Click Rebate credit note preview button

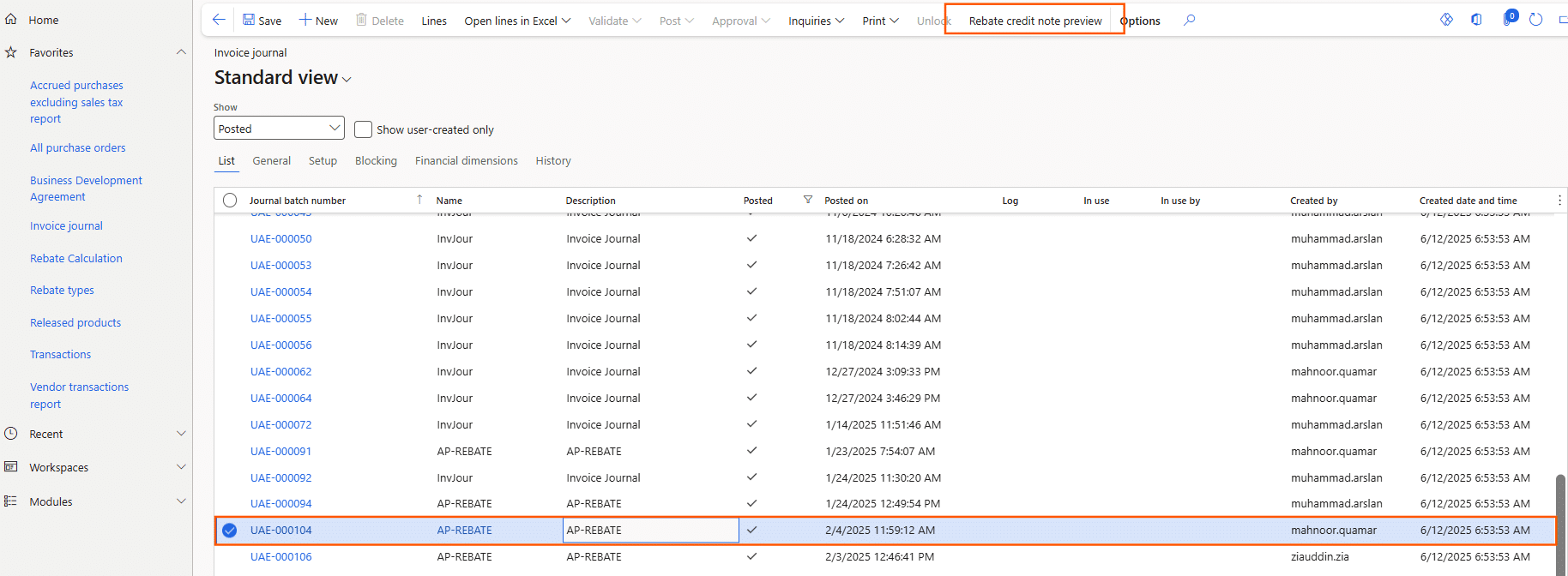click(1034, 21)
